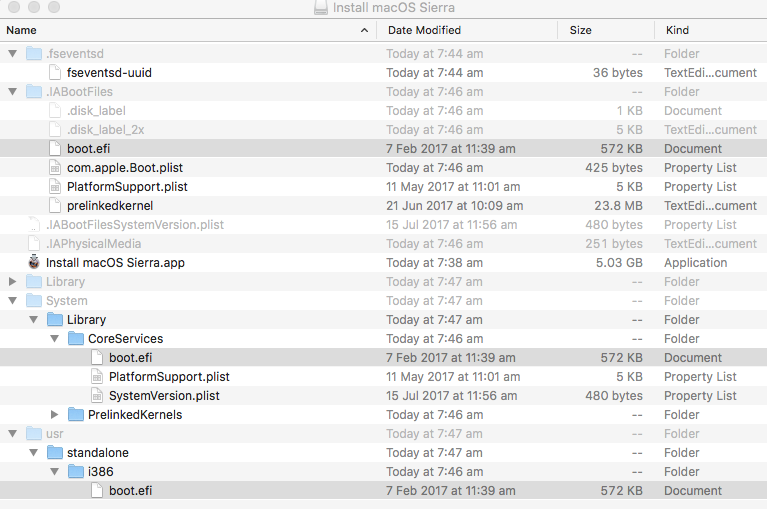767x509 pixels.
Task: Click the 21 Jun 2017 date cell
Action: pyautogui.click(x=454, y=206)
